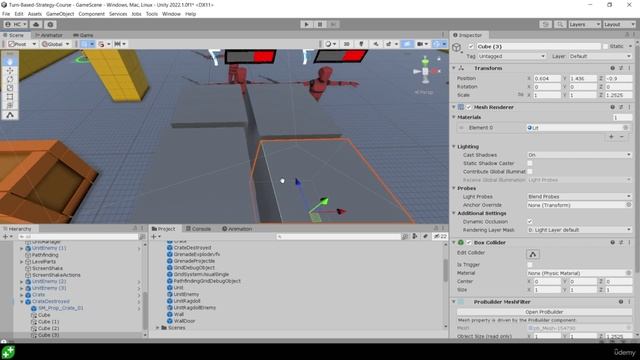Activate the Edit Bounding Volume tool

coord(10,115)
